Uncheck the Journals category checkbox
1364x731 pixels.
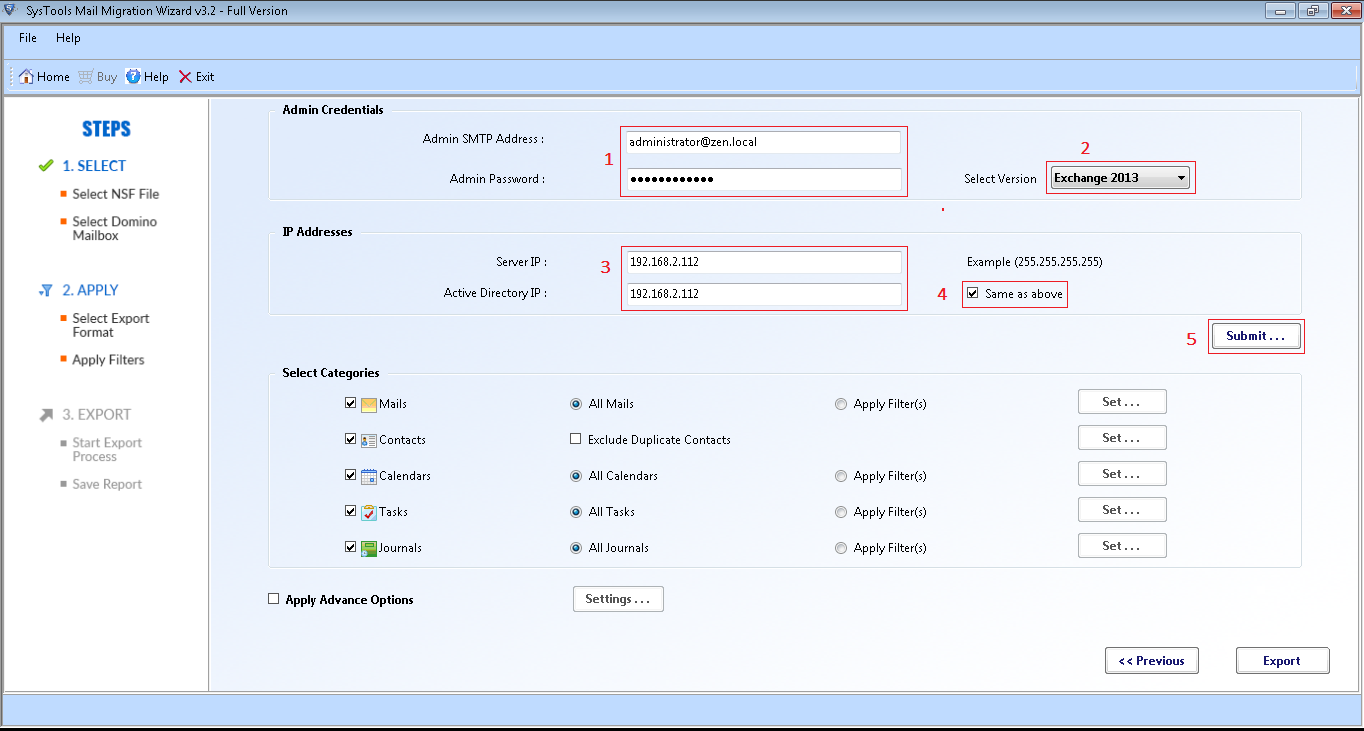click(x=350, y=547)
